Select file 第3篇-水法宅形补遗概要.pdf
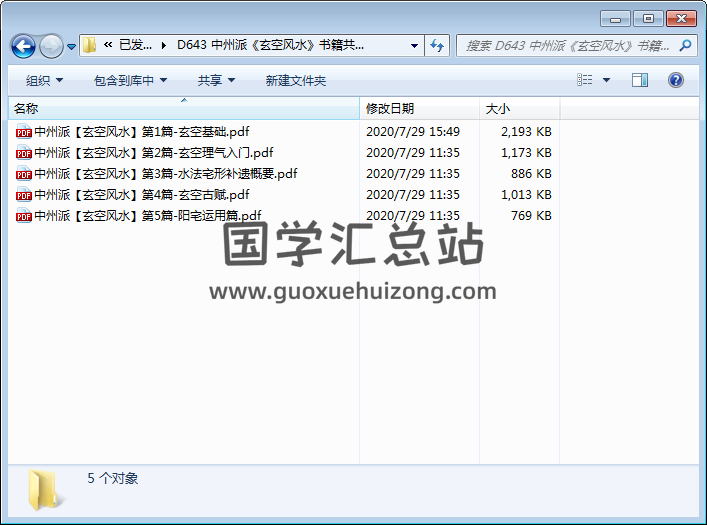Screen dimensions: 707x525 [x=165, y=174]
